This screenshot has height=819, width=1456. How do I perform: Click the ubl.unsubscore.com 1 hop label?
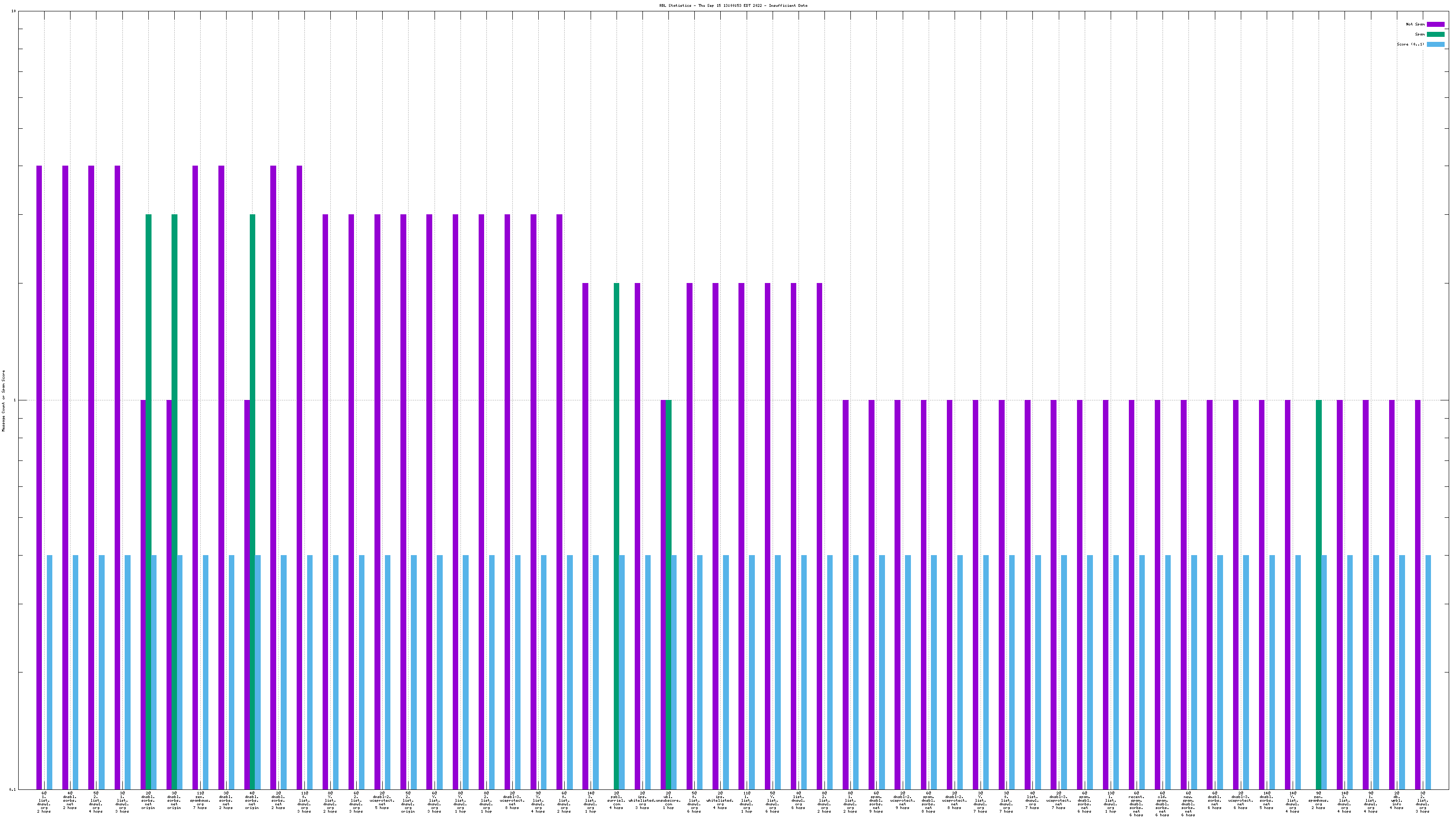click(668, 801)
